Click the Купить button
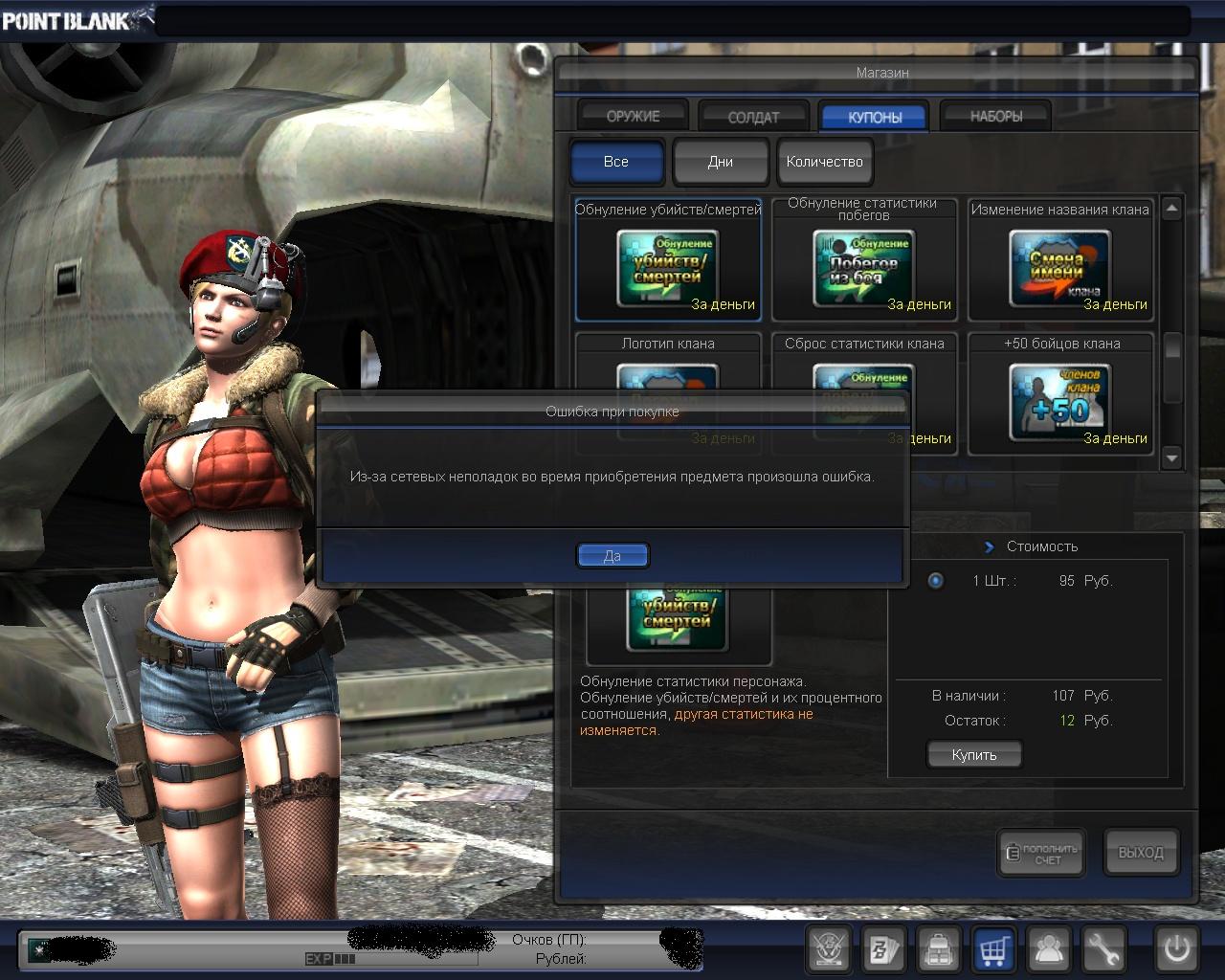 (x=974, y=754)
